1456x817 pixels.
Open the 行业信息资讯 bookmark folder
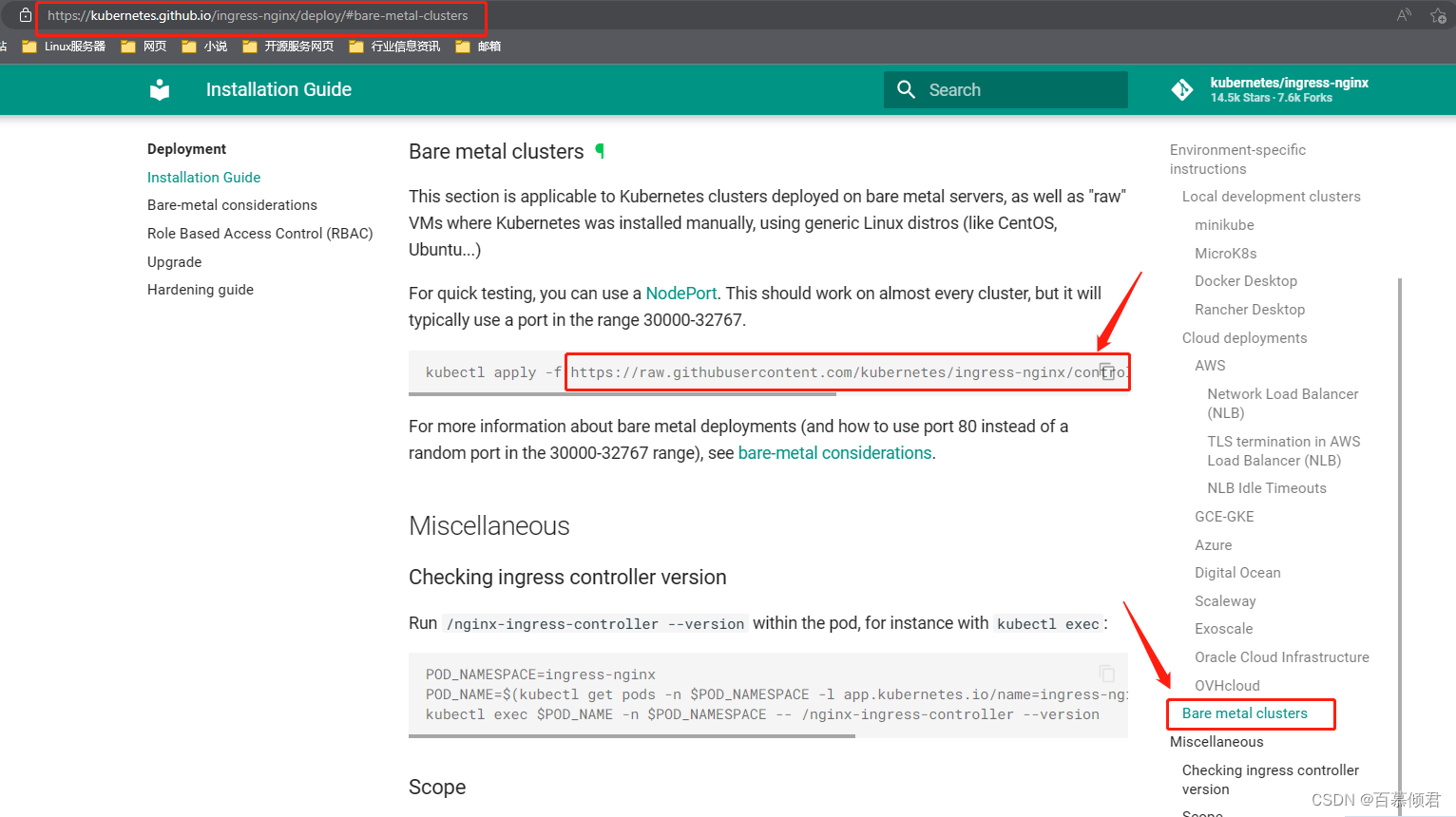coord(394,46)
